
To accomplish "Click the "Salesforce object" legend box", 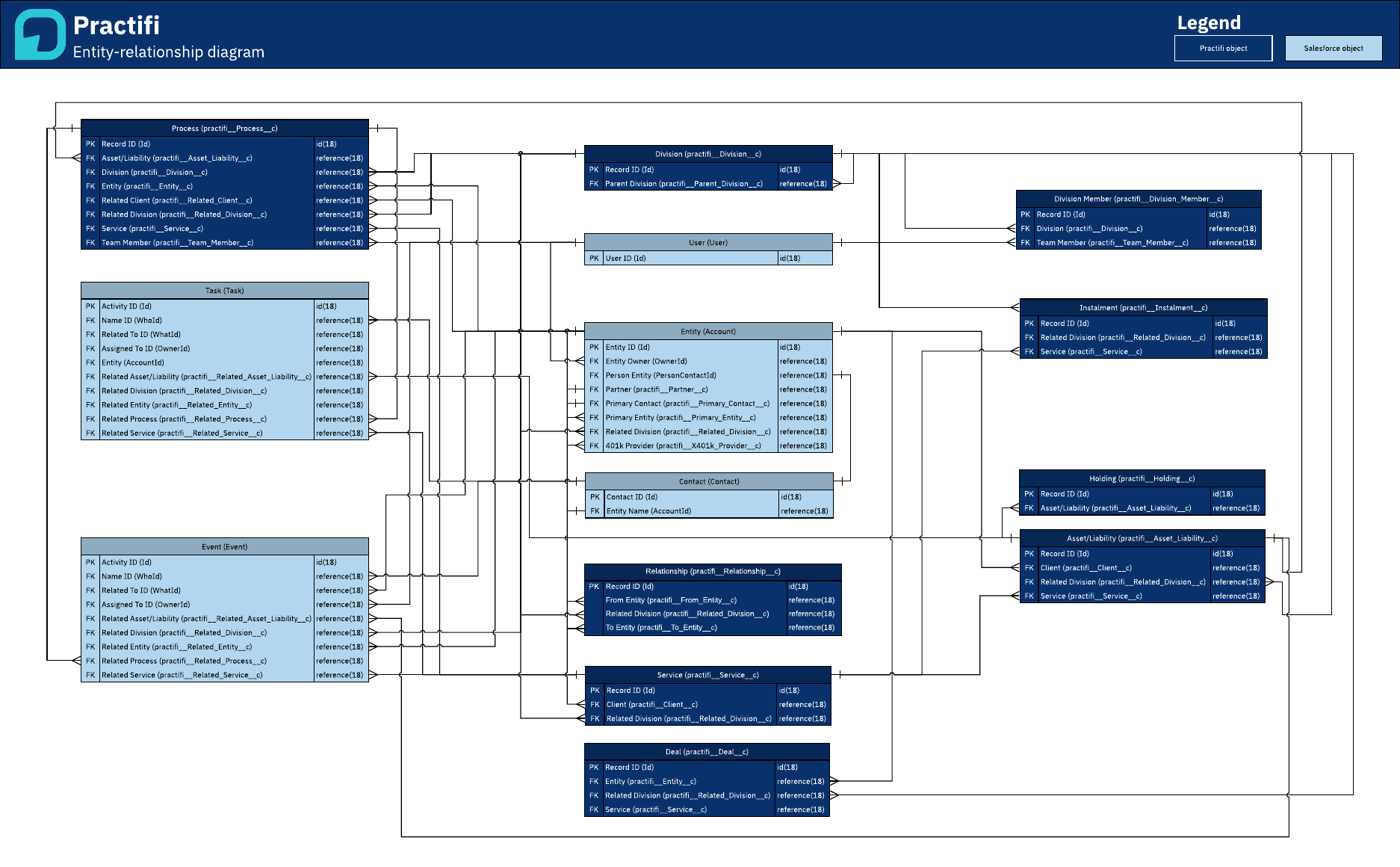I will coord(1334,49).
